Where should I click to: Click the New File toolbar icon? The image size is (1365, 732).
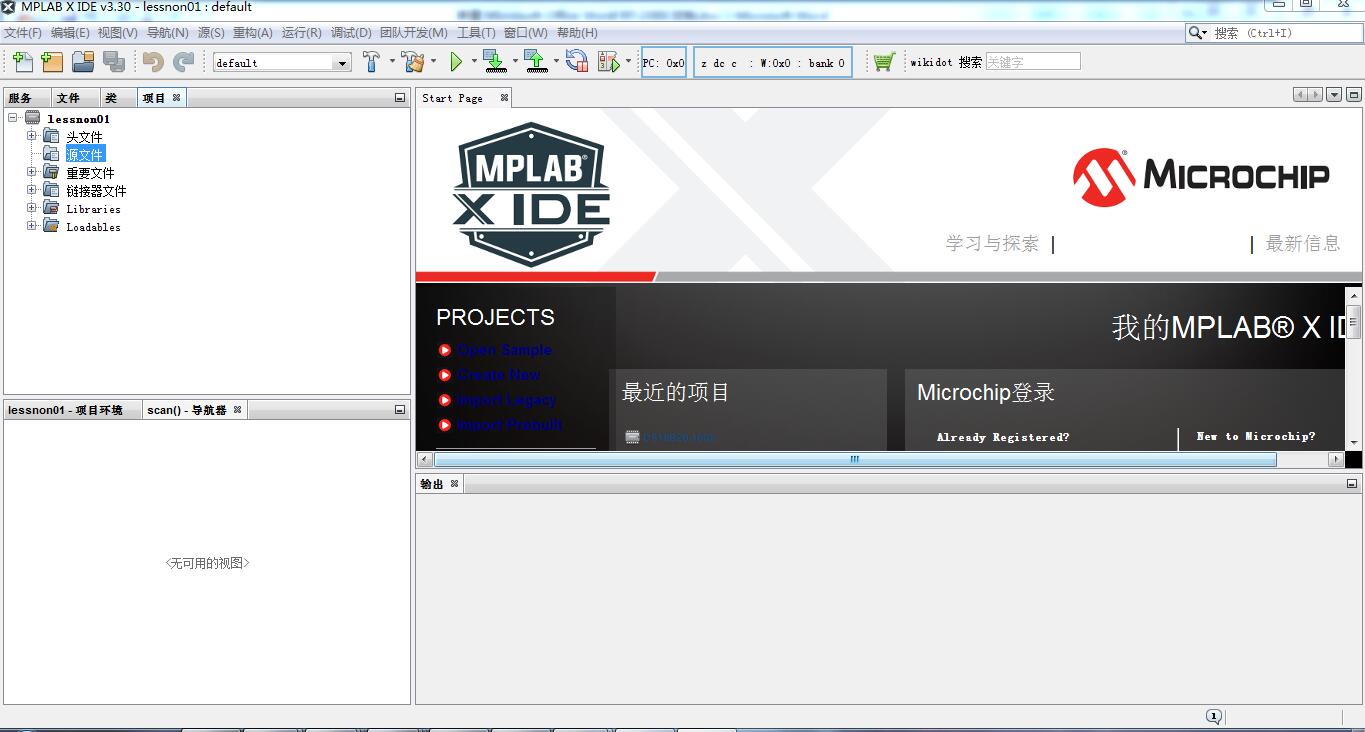pos(22,62)
